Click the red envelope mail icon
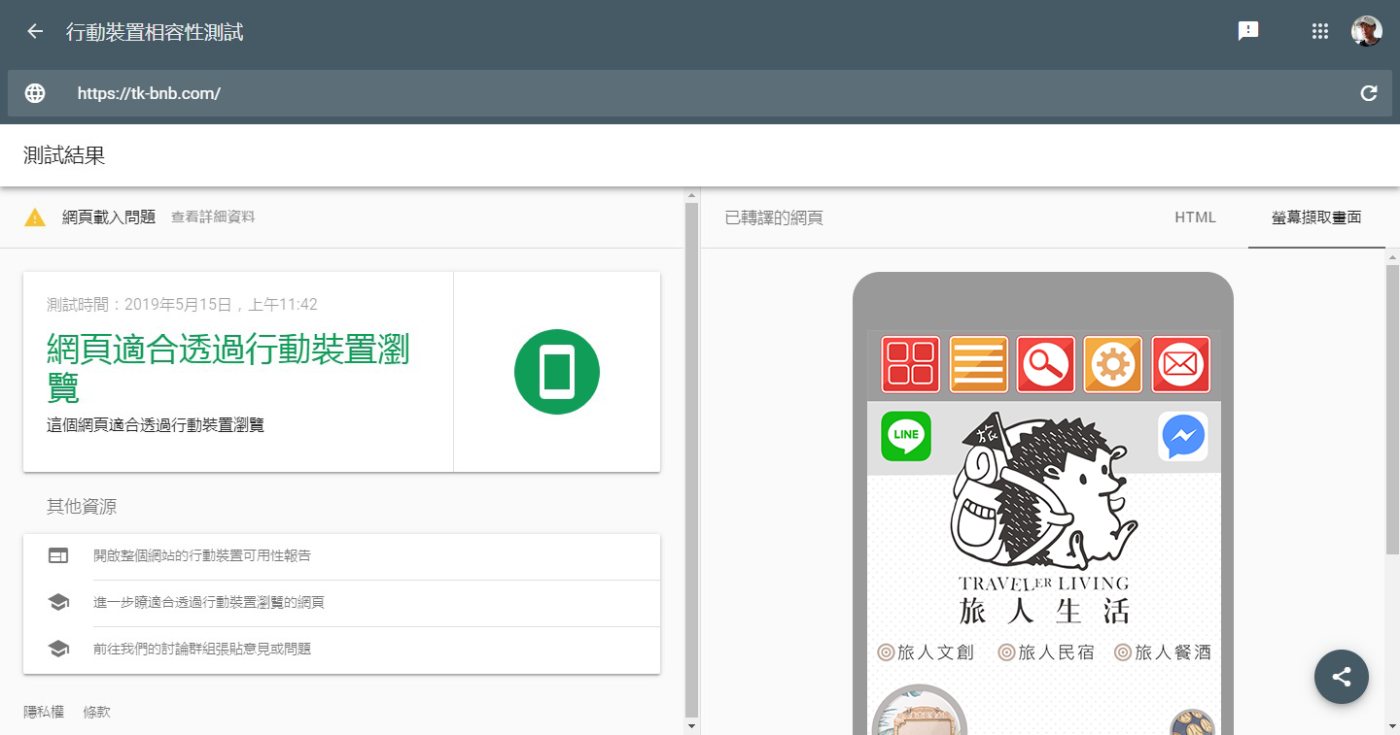The height and width of the screenshot is (735, 1400). click(x=1180, y=364)
